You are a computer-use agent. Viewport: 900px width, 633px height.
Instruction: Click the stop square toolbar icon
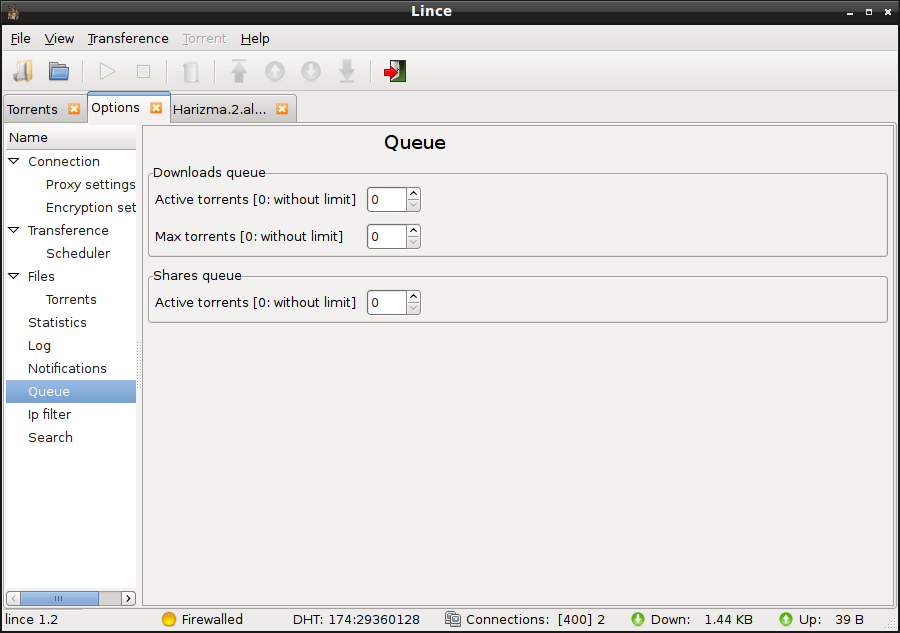143,72
